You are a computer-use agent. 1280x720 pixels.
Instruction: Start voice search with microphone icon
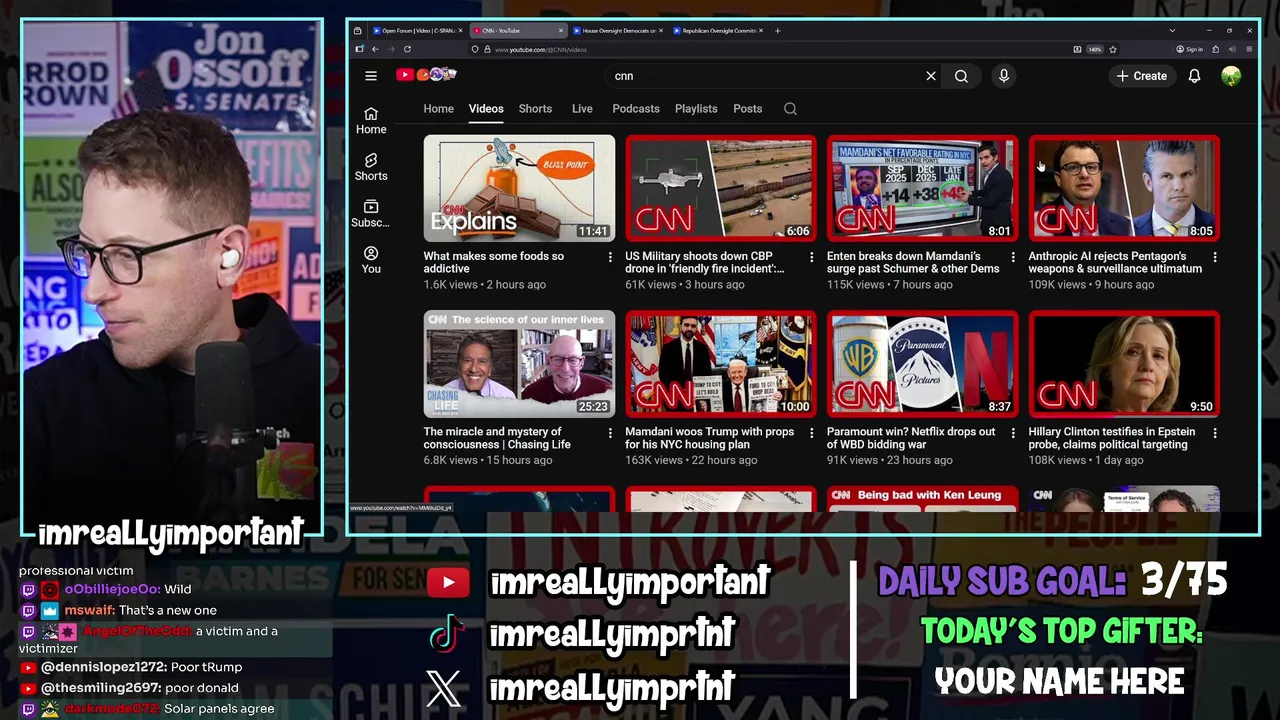click(x=1004, y=76)
